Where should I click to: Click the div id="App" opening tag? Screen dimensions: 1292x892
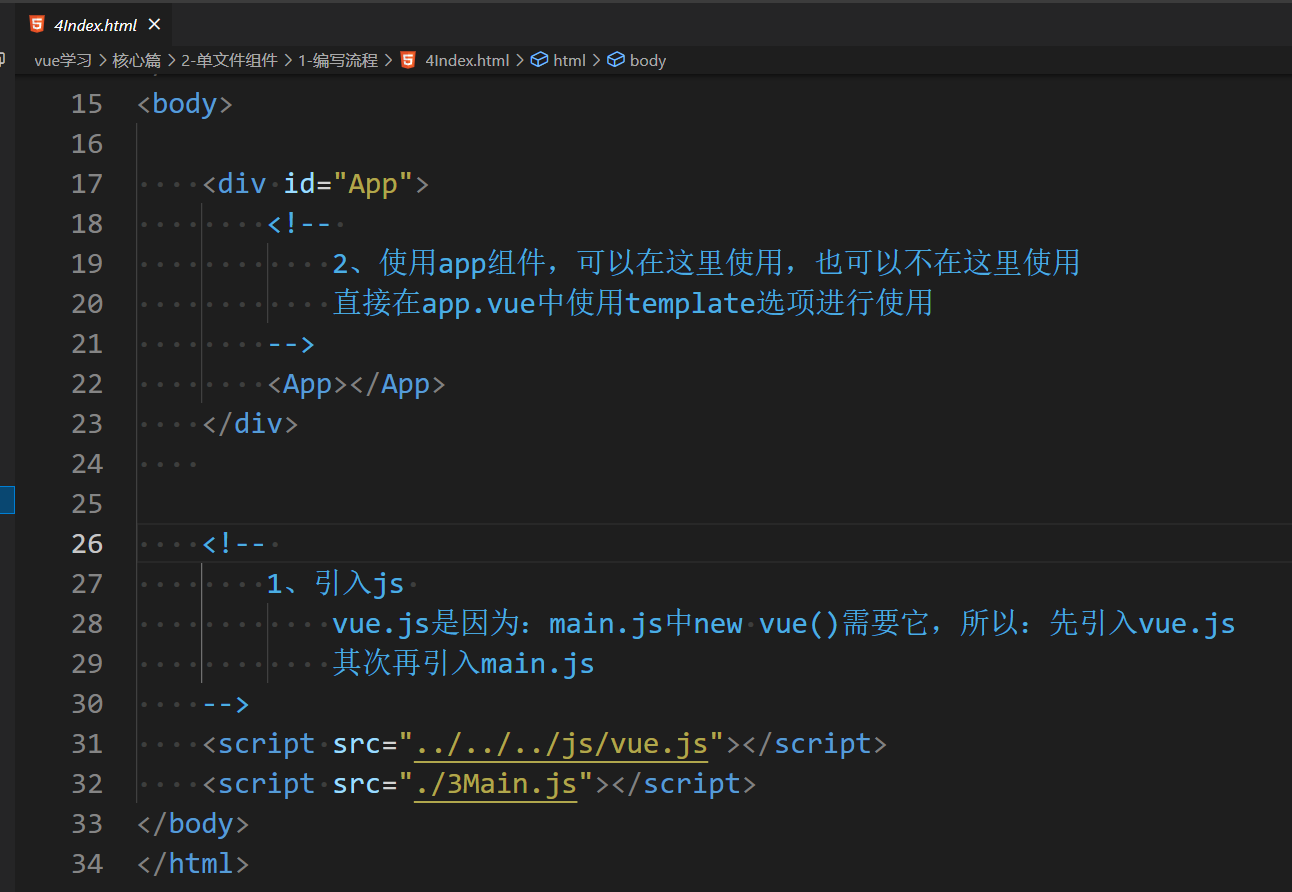(316, 184)
